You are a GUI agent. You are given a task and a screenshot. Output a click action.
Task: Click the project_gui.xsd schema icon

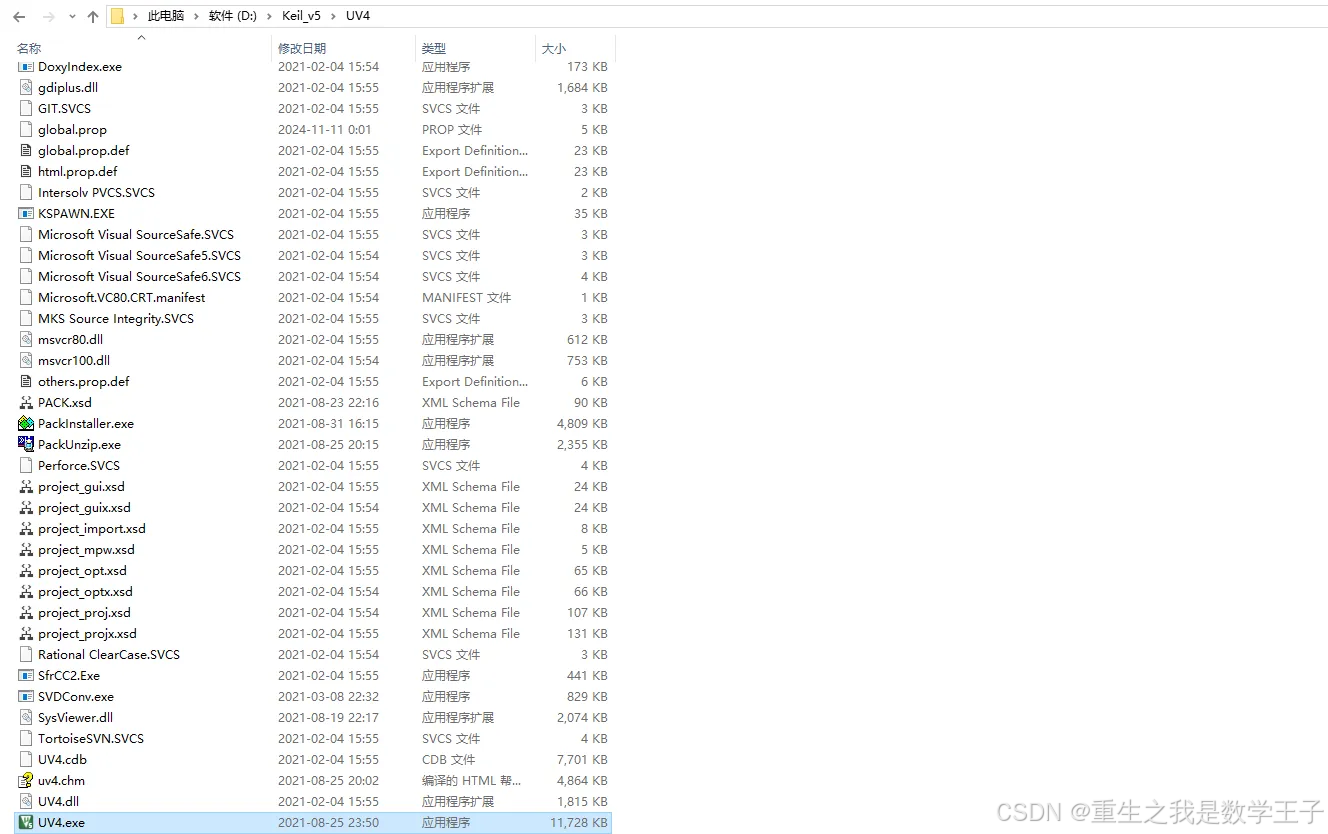(26, 486)
